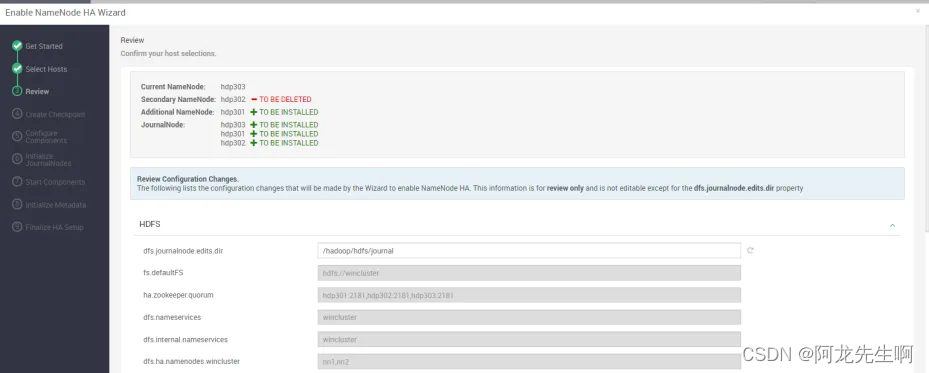
Task: Click the 'Confirm your host selections.' text
Action: pyautogui.click(x=168, y=53)
